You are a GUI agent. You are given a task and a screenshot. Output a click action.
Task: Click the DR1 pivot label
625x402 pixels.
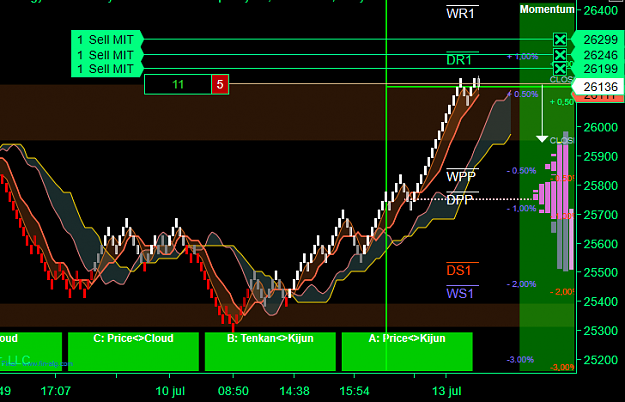460,59
